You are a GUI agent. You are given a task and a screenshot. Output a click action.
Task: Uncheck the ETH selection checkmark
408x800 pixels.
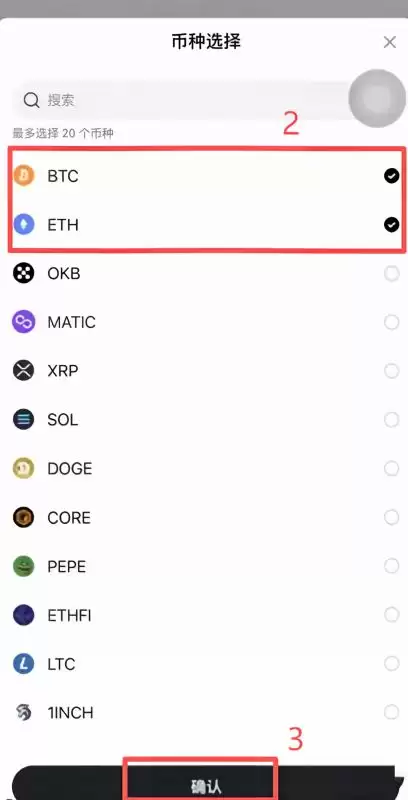coord(392,224)
